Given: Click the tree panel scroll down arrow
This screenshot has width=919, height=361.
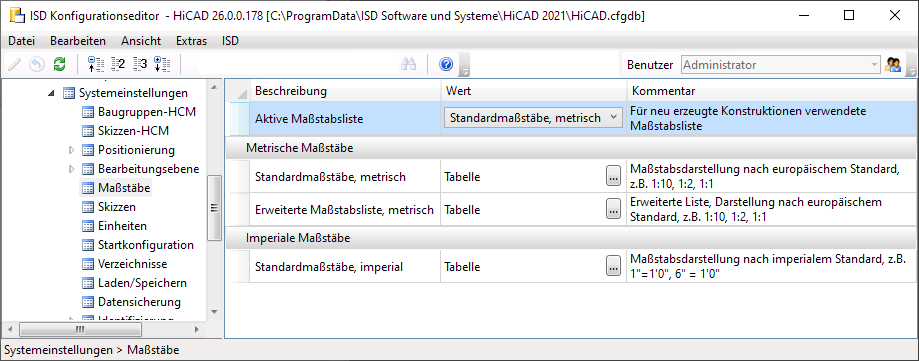Looking at the screenshot, I should point(214,312).
